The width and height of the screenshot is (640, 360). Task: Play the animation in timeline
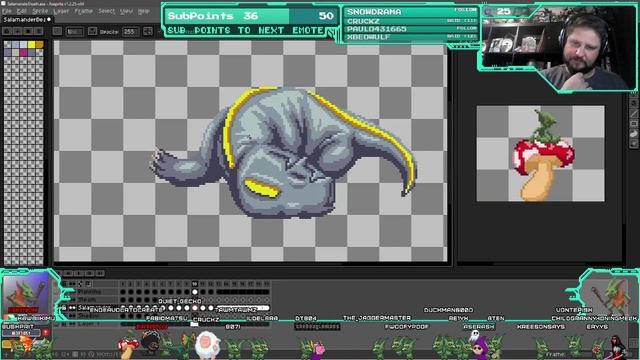click(x=79, y=273)
